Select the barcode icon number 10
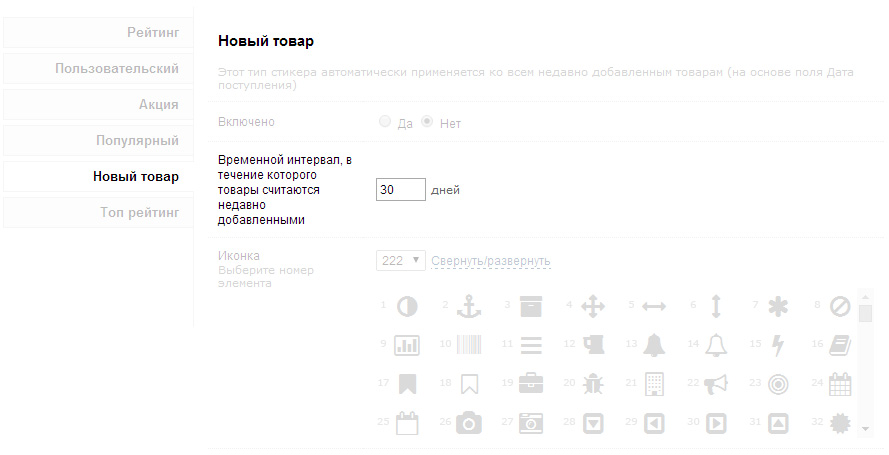 (x=469, y=345)
